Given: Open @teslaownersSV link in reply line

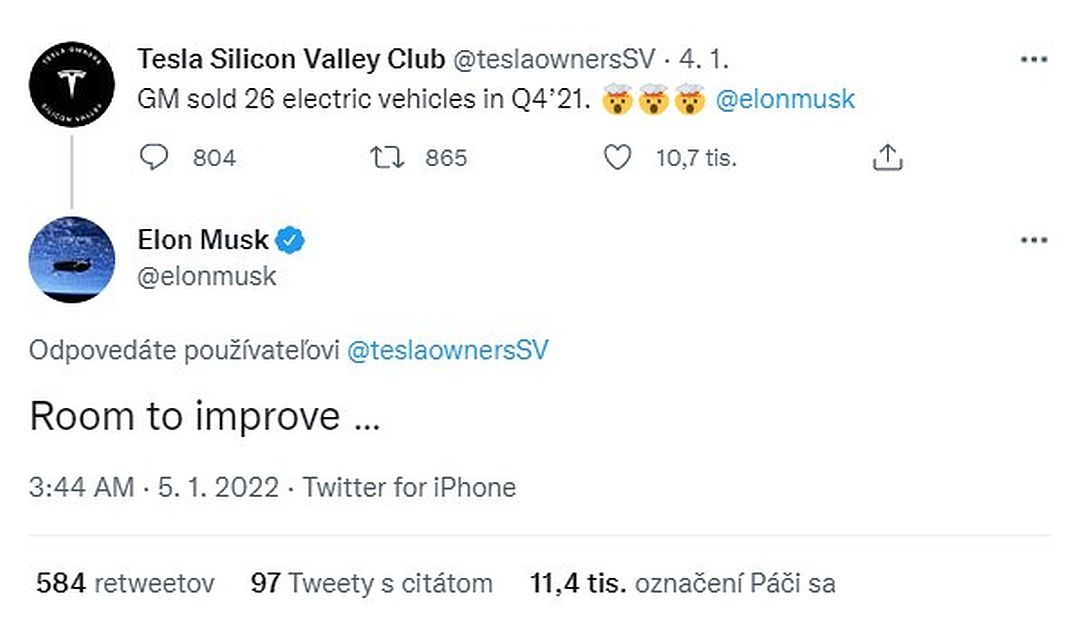Looking at the screenshot, I should (x=448, y=350).
